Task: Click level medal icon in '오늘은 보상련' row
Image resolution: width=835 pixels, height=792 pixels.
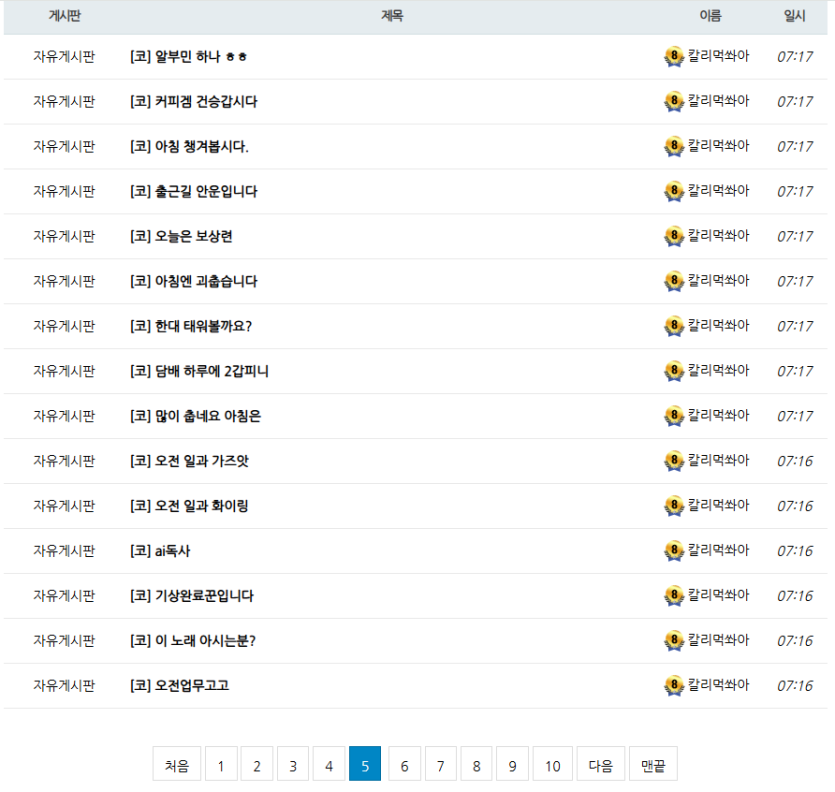Action: [x=674, y=236]
